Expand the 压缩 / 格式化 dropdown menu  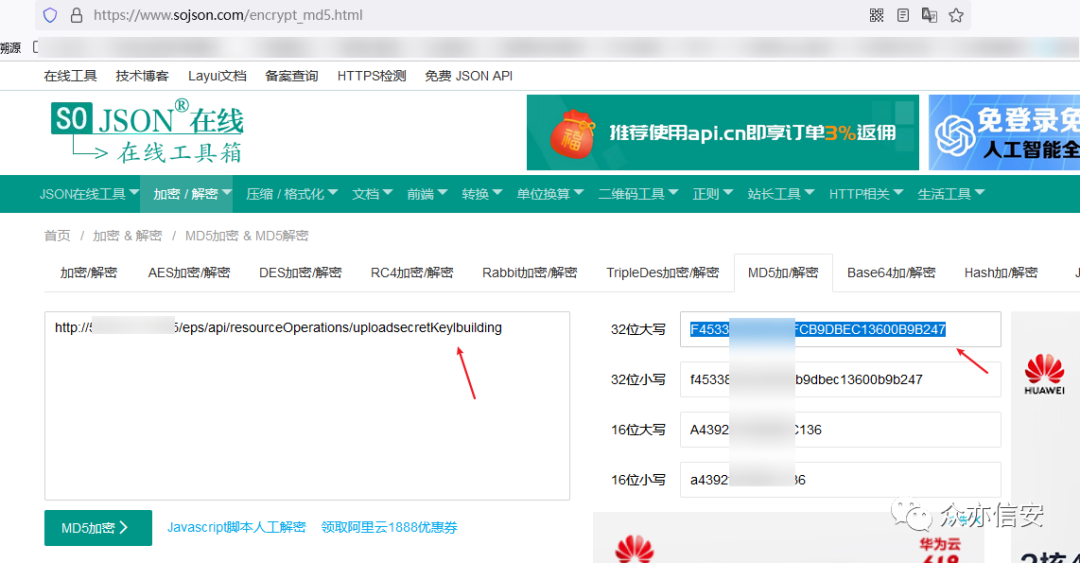pyautogui.click(x=292, y=194)
